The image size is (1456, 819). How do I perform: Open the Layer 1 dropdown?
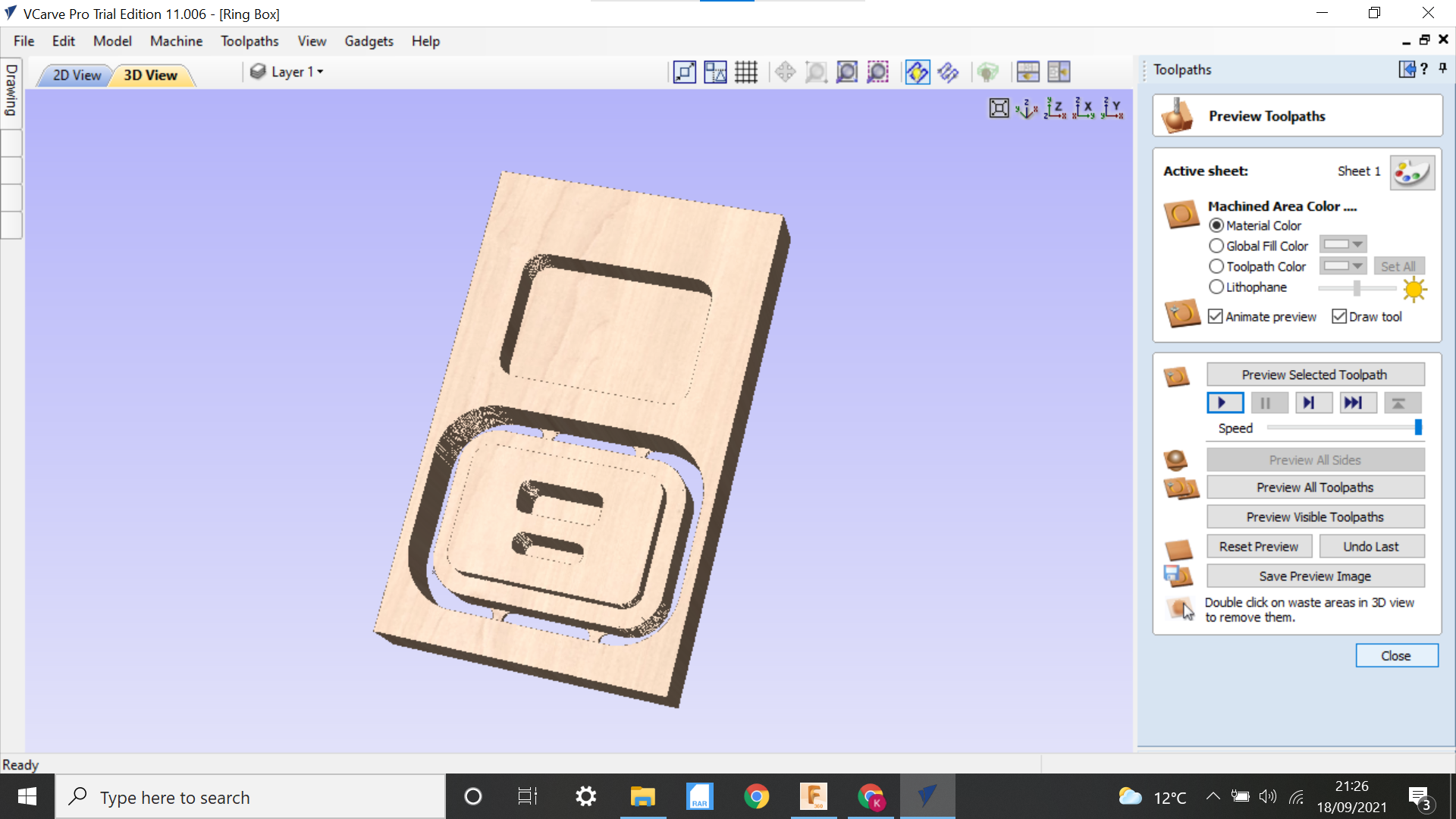(x=321, y=71)
